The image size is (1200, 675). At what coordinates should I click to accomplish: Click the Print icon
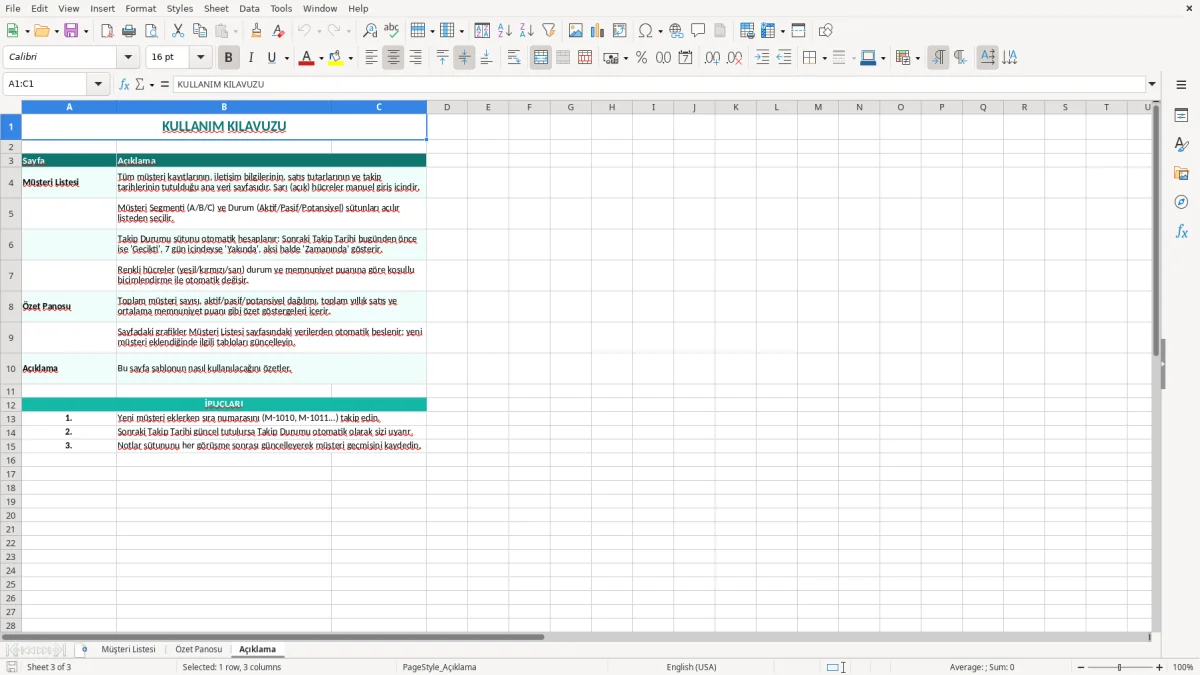click(129, 31)
